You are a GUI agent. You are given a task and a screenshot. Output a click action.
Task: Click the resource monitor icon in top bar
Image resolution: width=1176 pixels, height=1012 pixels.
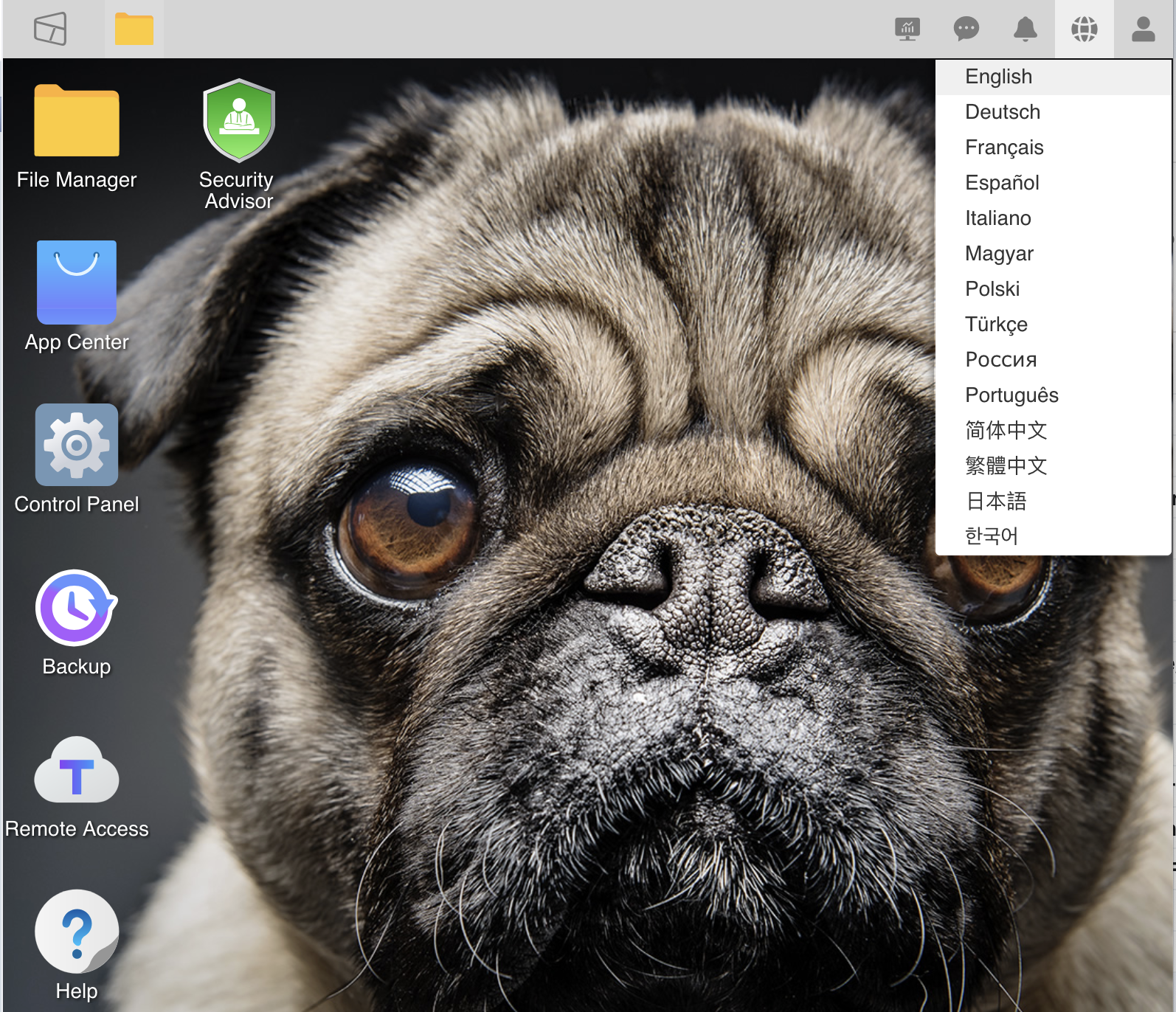pos(907,30)
